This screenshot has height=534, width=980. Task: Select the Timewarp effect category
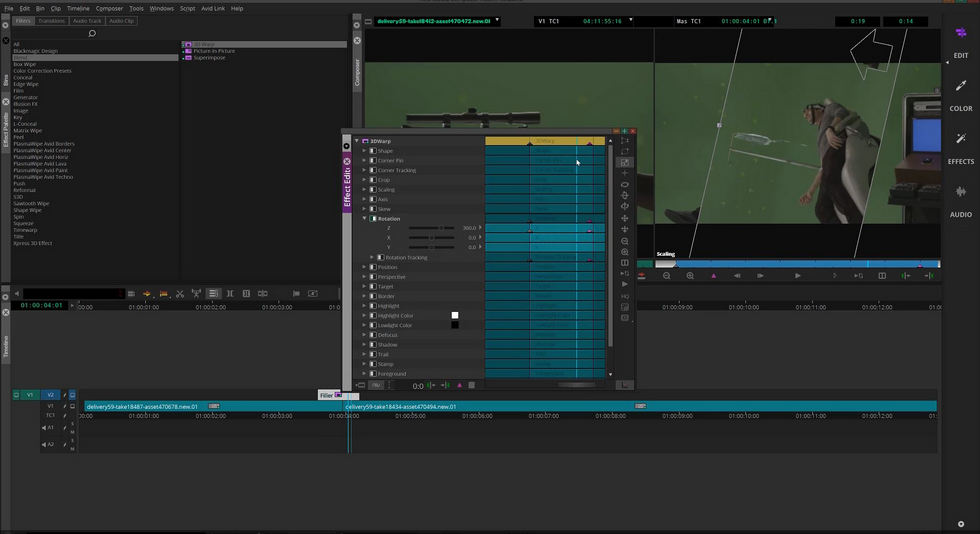[25, 229]
